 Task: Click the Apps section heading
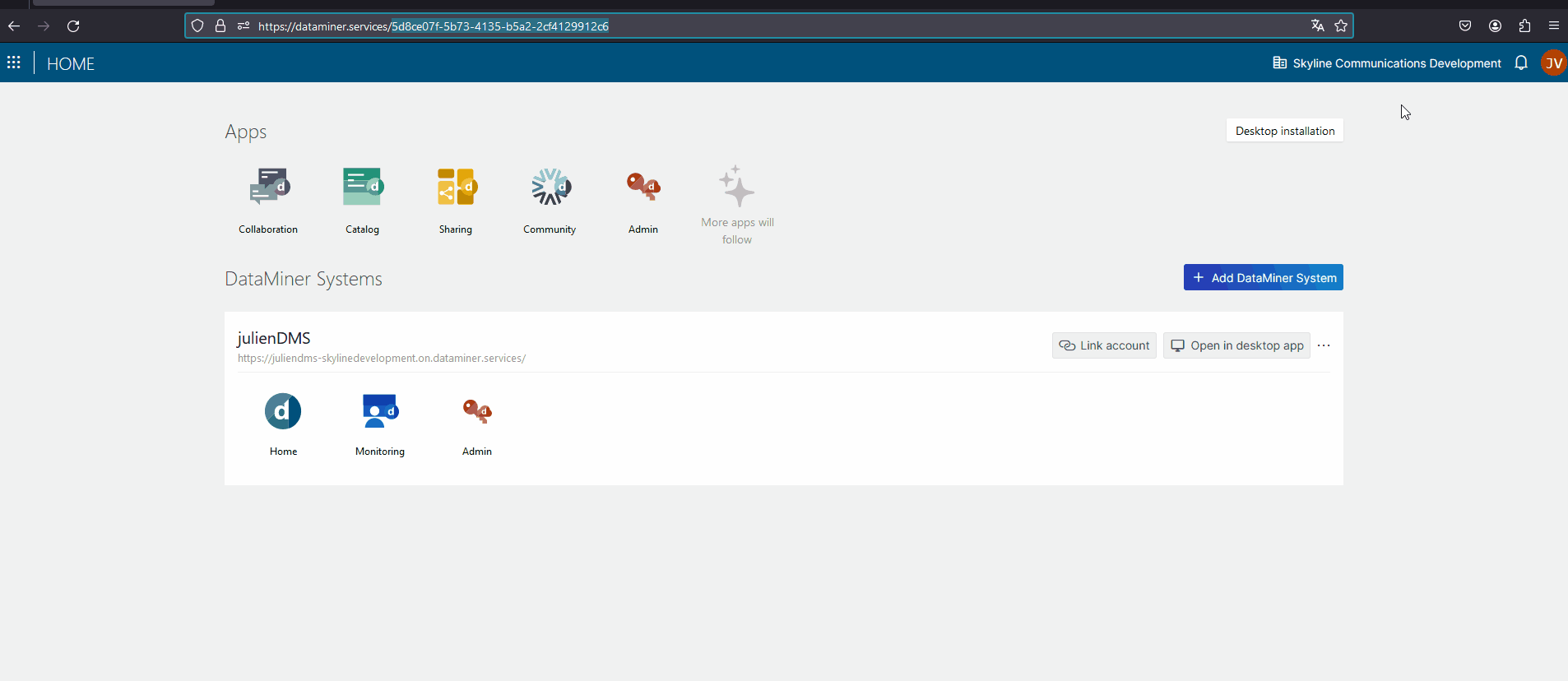(246, 132)
